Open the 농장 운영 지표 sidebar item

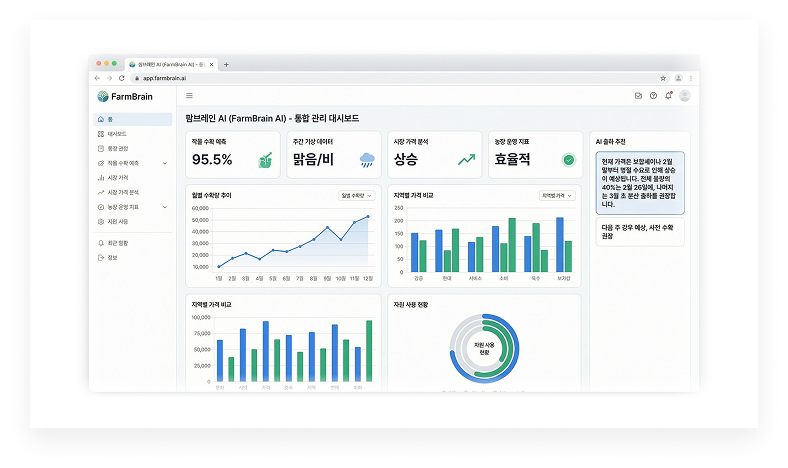pos(133,207)
